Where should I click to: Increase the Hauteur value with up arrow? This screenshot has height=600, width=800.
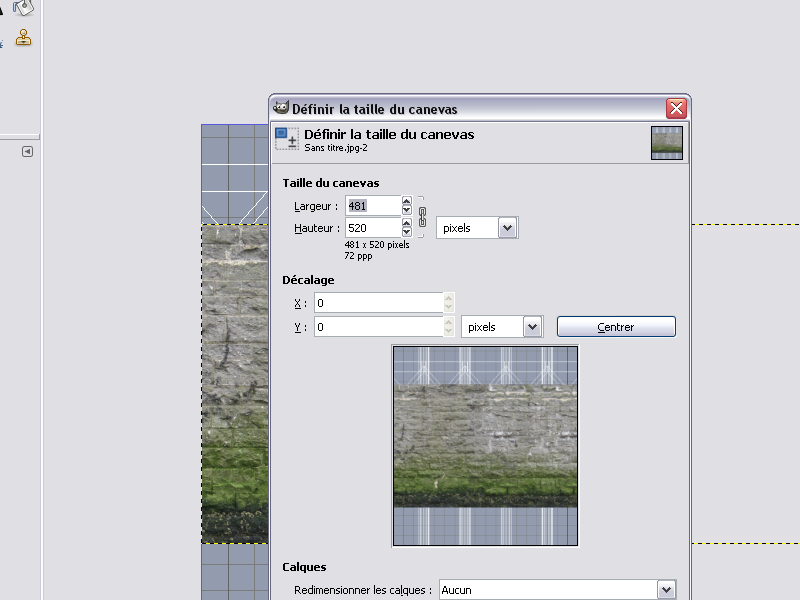tap(407, 223)
